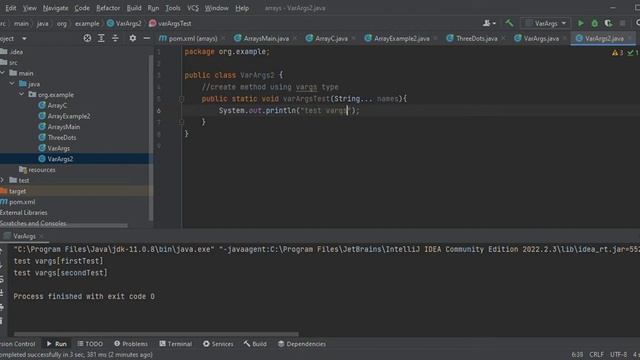Screen dimensions: 640x360
Task: Run with Coverage using the shield icon
Action: pos(608,23)
